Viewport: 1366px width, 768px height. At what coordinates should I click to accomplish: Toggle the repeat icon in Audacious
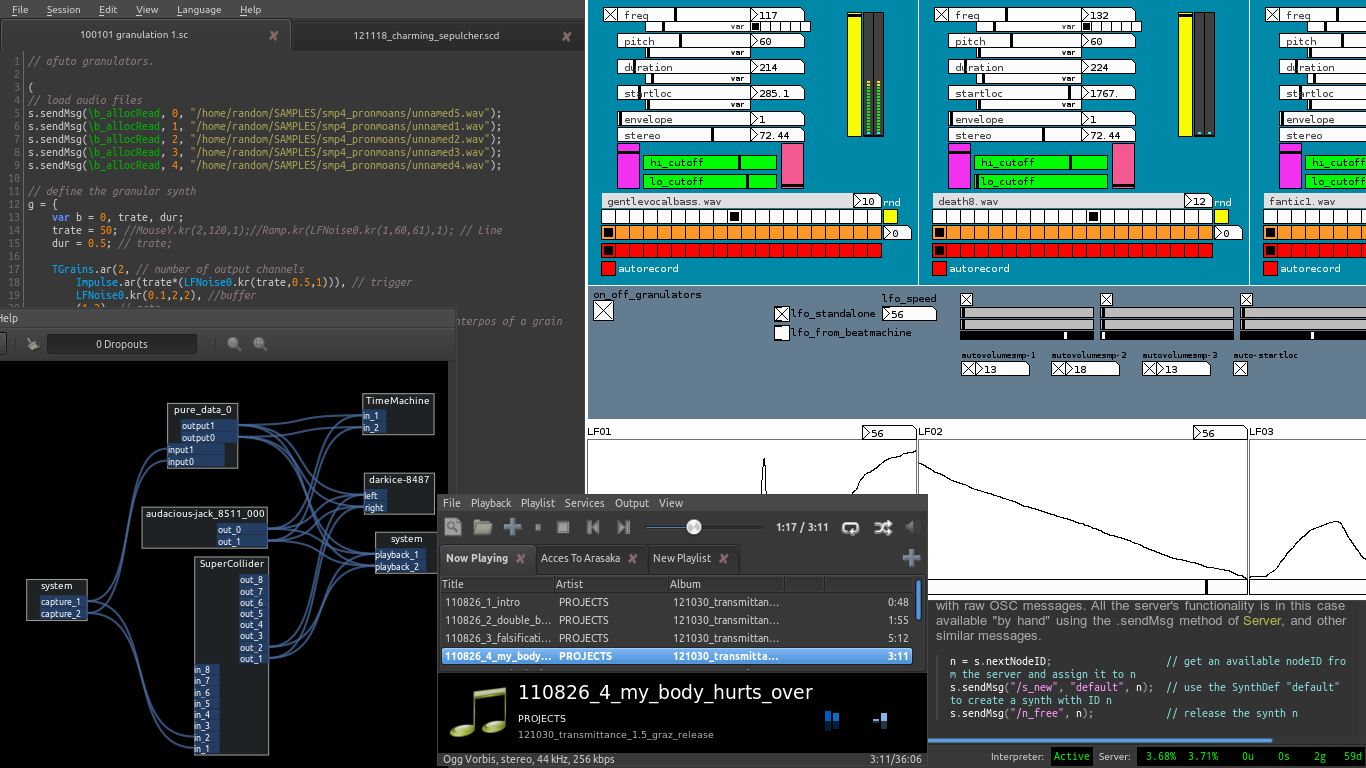coord(851,527)
